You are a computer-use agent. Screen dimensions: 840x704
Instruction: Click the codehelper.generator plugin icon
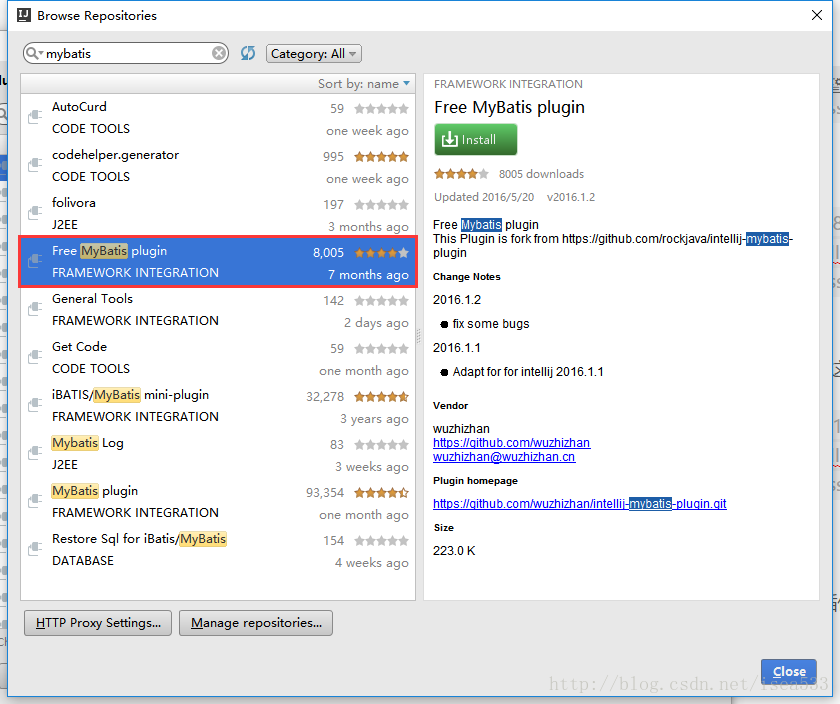point(35,164)
